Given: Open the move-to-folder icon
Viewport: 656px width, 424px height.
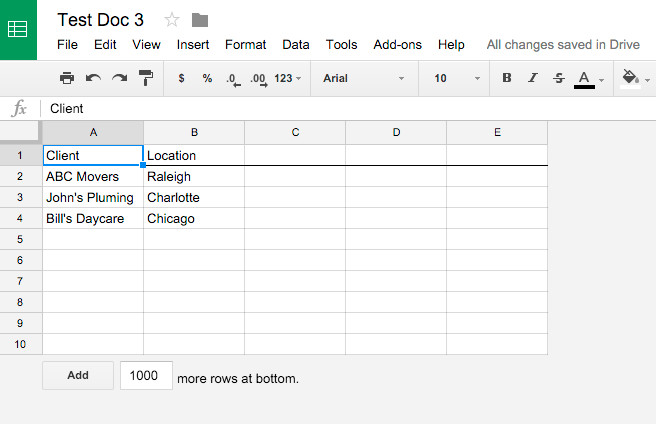Looking at the screenshot, I should [200, 20].
